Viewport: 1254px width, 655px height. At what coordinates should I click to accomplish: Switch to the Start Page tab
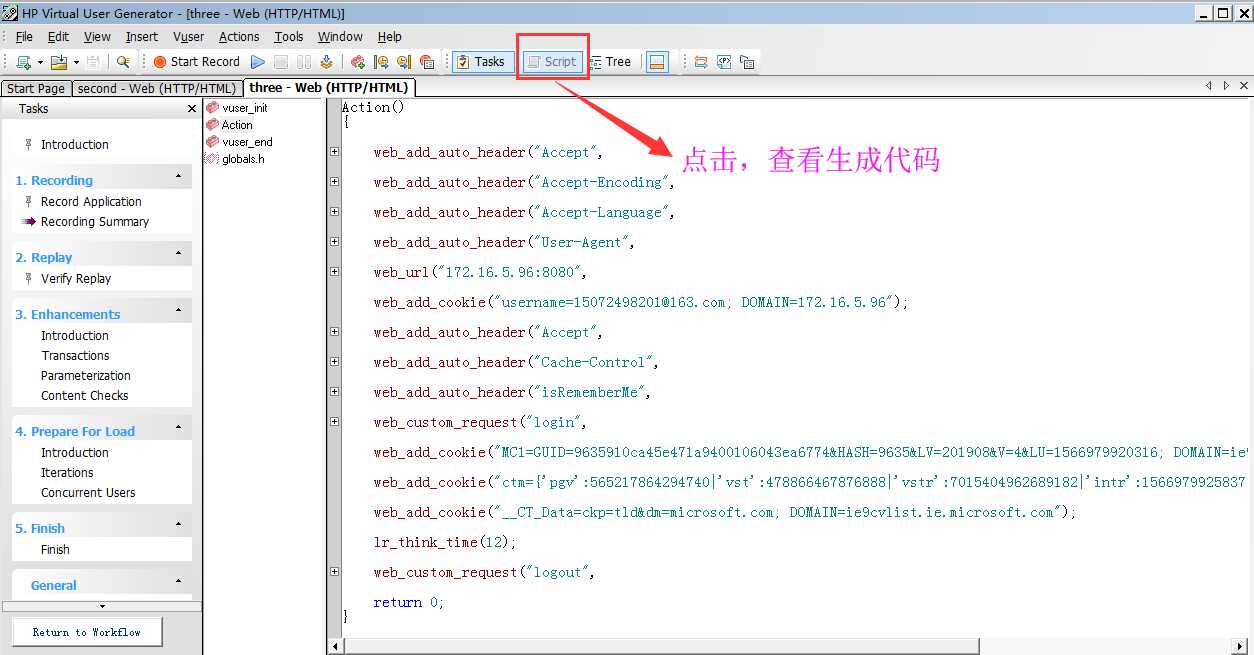(36, 89)
